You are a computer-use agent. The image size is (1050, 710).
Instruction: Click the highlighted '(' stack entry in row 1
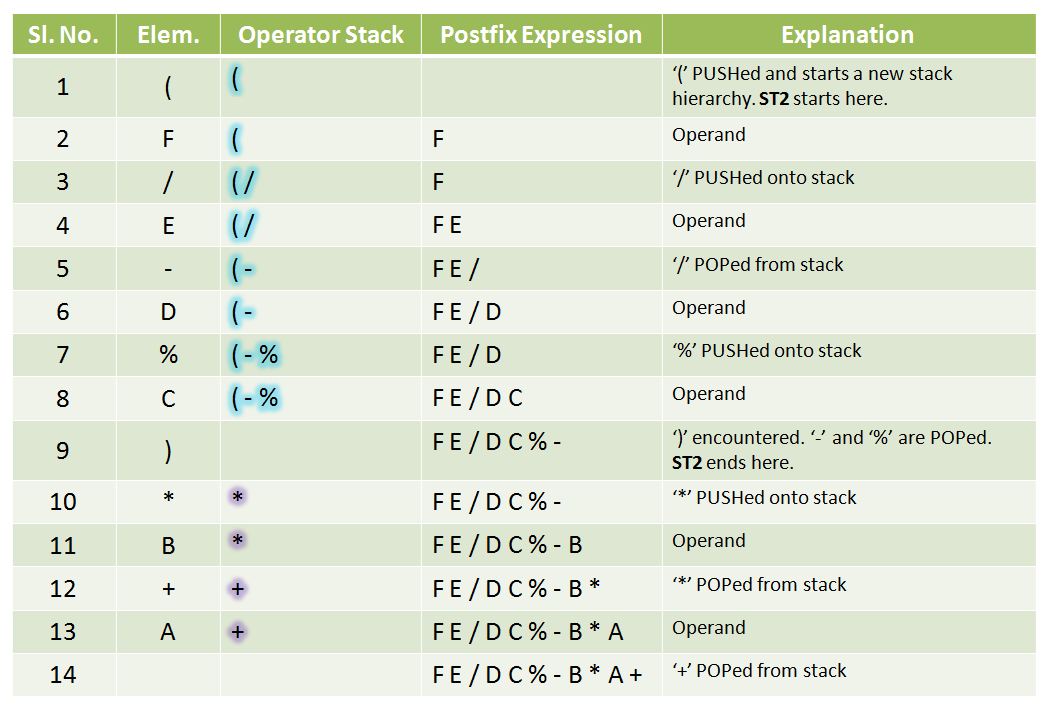[x=236, y=80]
